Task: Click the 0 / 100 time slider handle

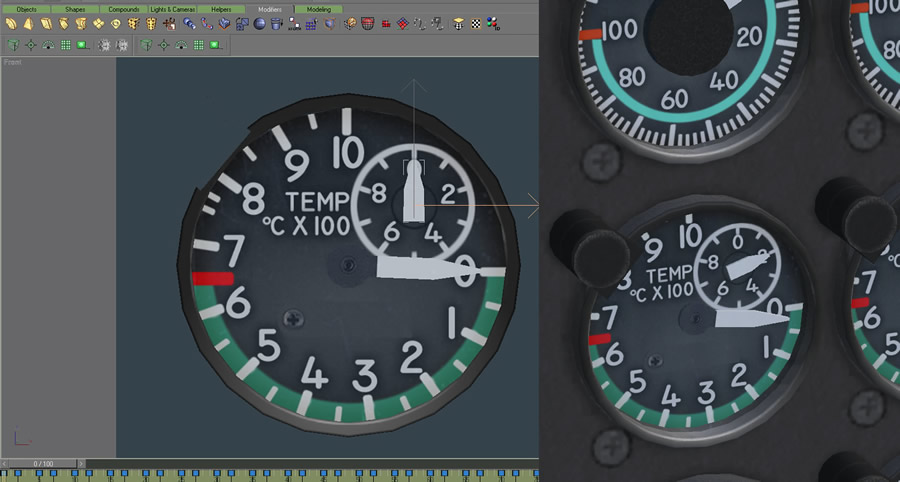Action: [43, 464]
